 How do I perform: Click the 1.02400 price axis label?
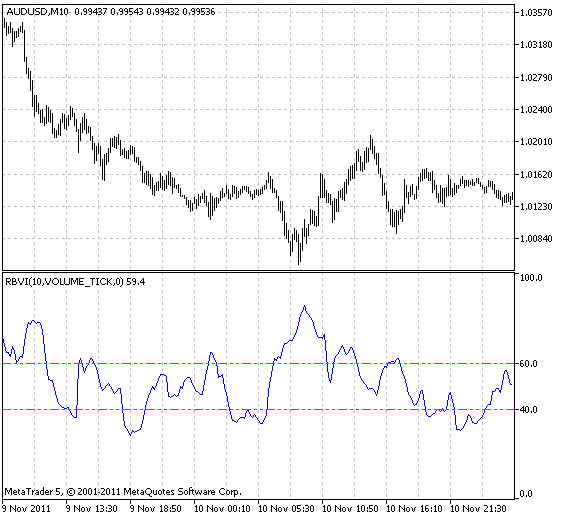pos(536,110)
